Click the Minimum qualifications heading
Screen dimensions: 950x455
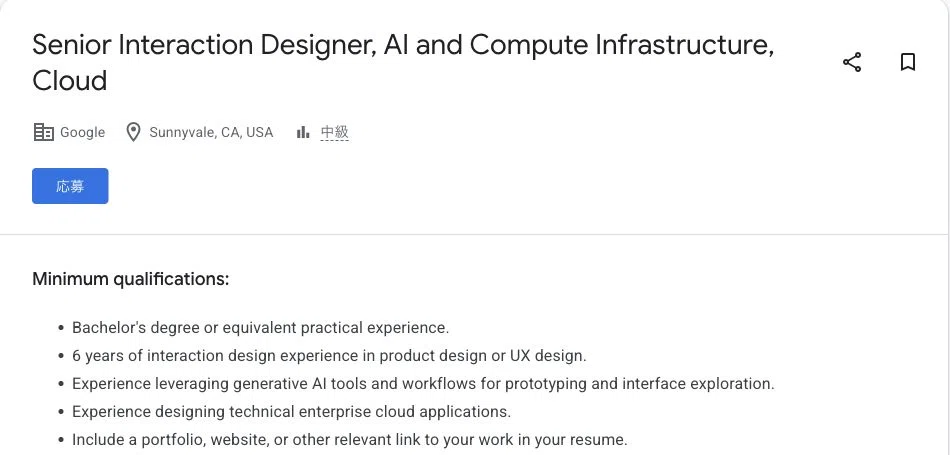pyautogui.click(x=131, y=279)
